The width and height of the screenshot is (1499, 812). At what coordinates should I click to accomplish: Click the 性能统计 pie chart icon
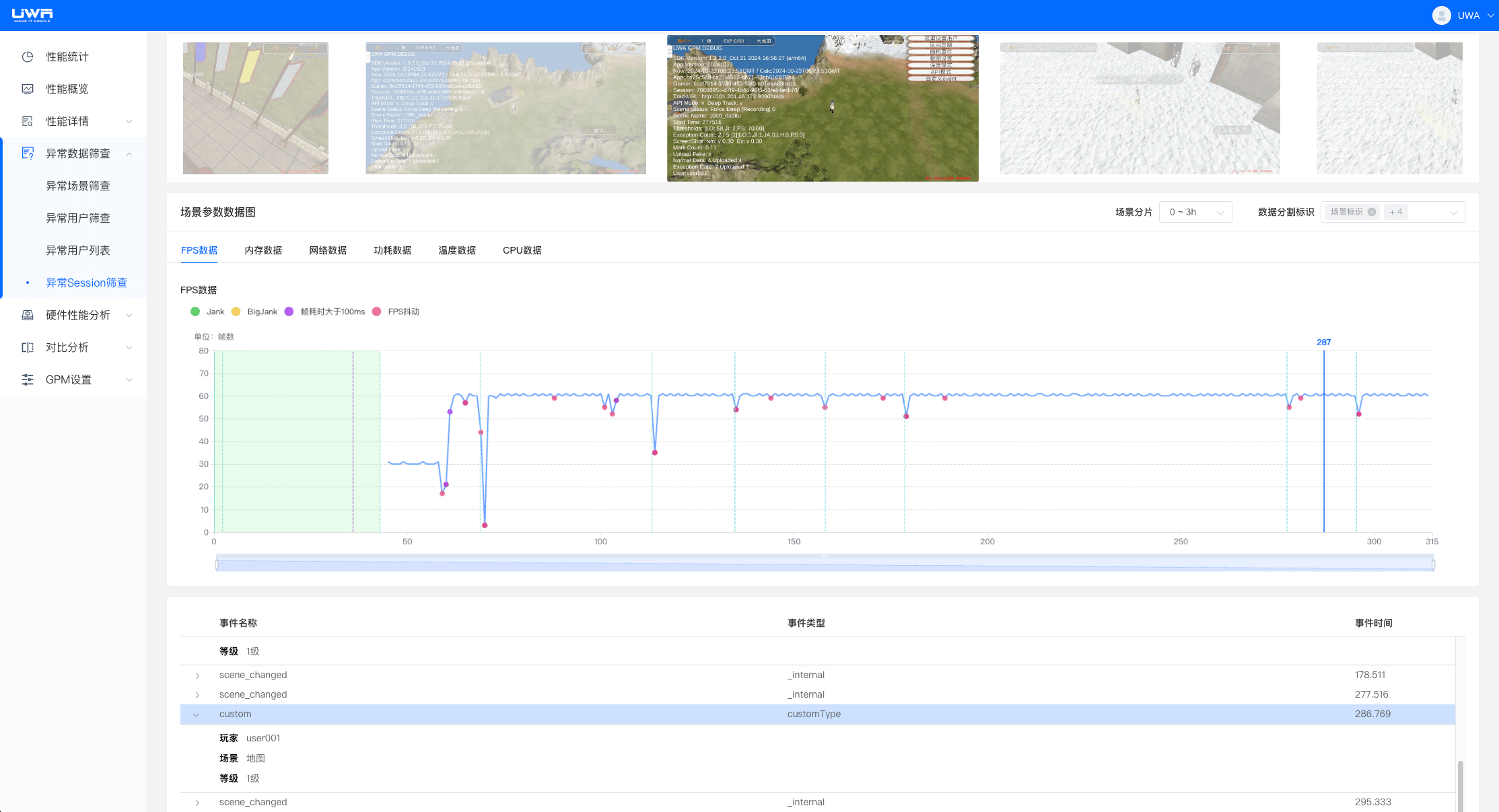pos(28,57)
